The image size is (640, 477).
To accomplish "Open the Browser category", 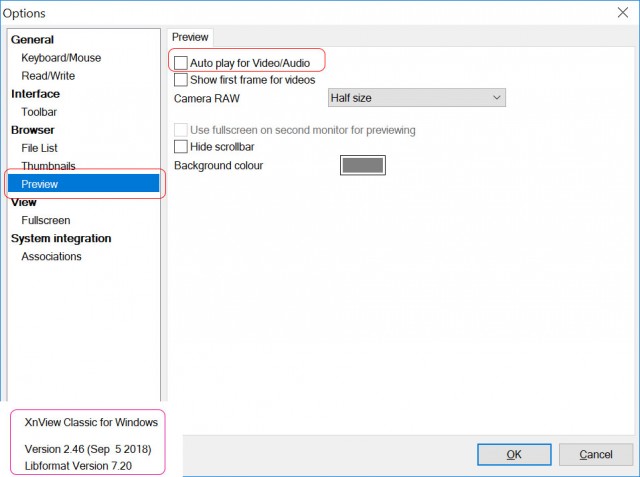I will coord(33,130).
